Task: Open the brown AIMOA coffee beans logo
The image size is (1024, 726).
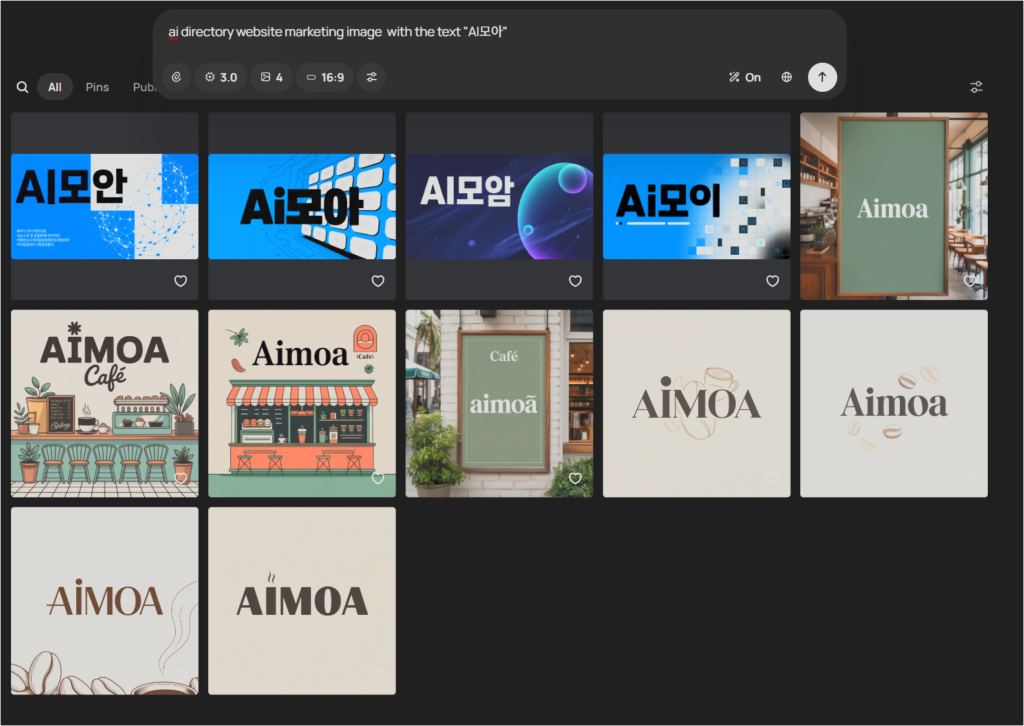Action: [104, 600]
